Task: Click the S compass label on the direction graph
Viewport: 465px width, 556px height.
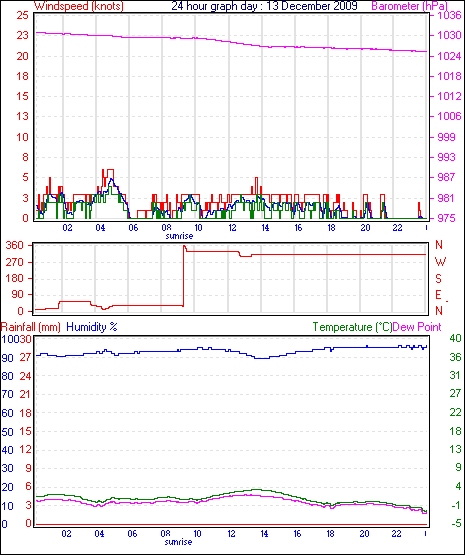Action: click(x=439, y=279)
